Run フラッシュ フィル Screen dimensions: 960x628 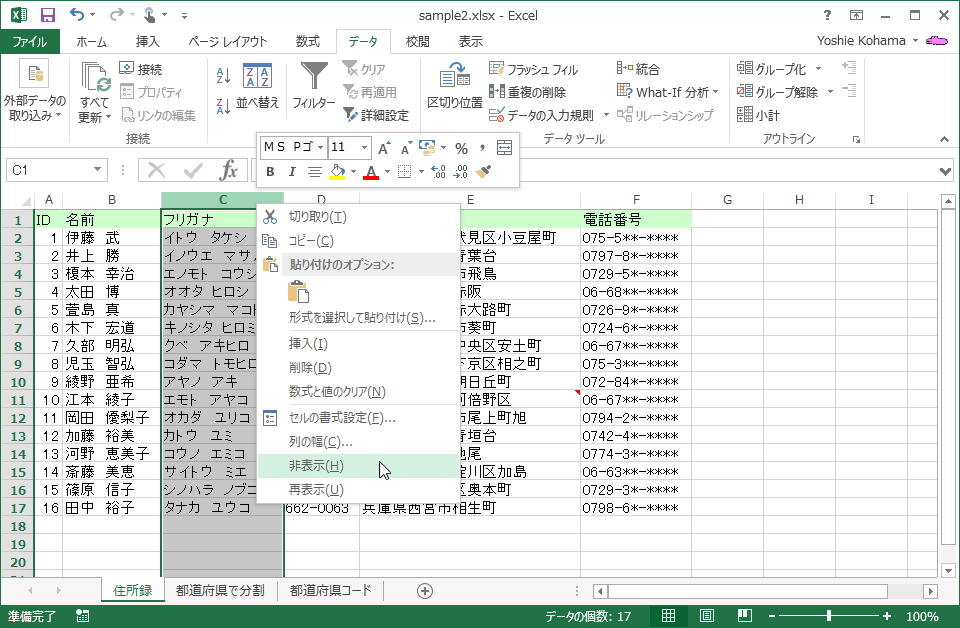point(533,69)
